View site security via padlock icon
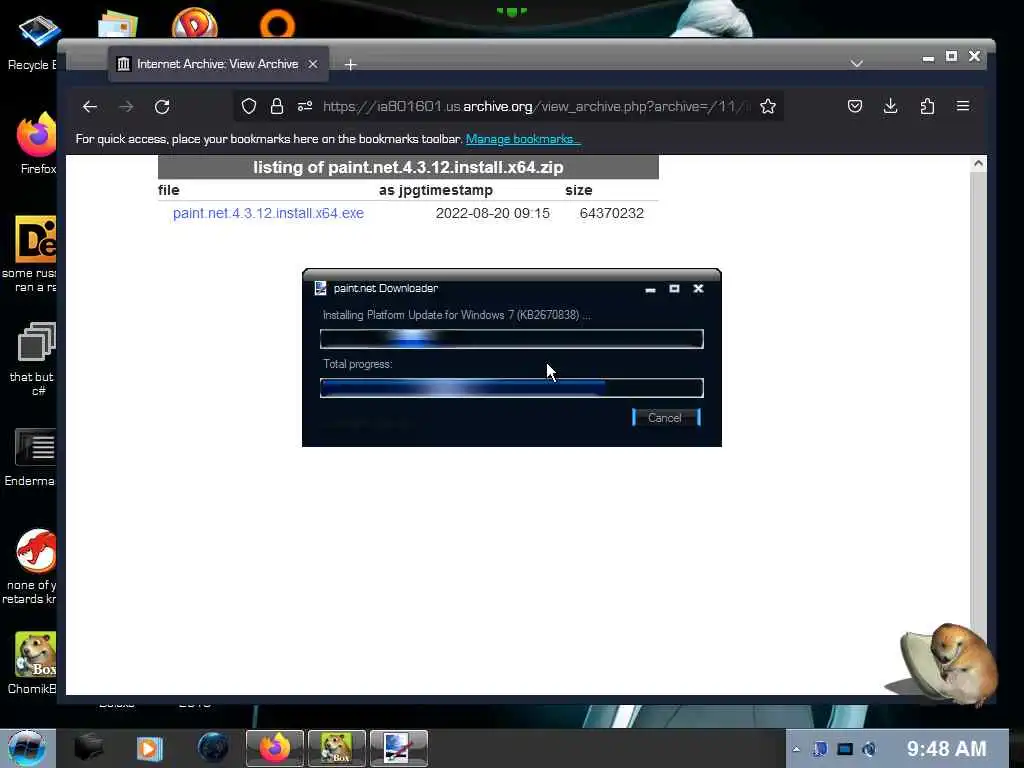Image resolution: width=1024 pixels, height=768 pixels. (x=277, y=106)
